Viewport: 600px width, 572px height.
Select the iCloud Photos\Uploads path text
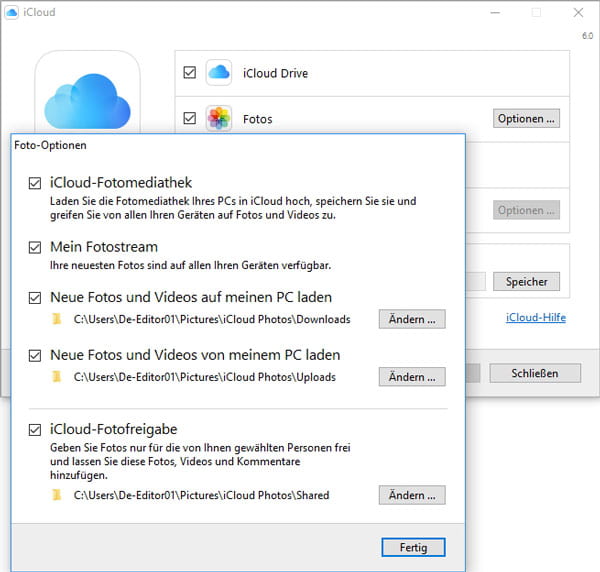pyautogui.click(x=205, y=377)
